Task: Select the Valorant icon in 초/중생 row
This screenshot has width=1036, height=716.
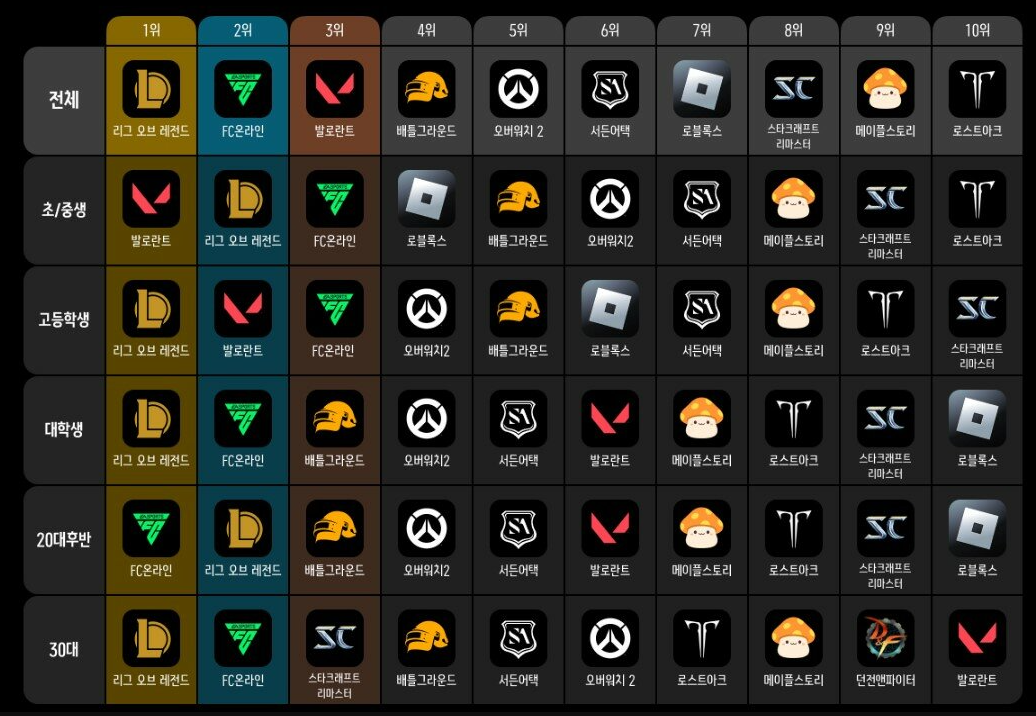Action: [x=151, y=199]
